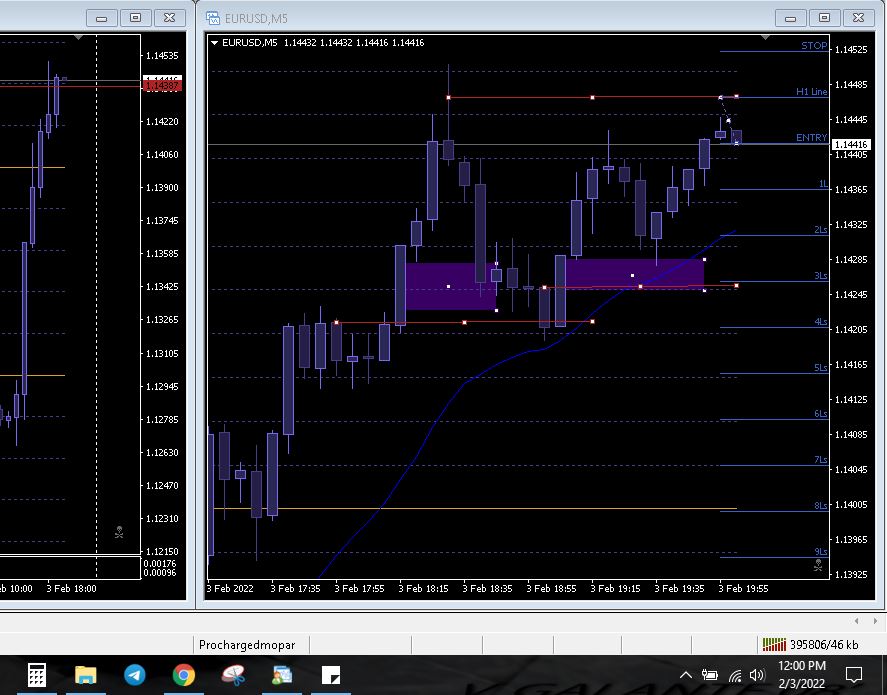Open the dropdown triangle beside EURUSD,M5 label
This screenshot has height=695, width=887.
(x=214, y=42)
